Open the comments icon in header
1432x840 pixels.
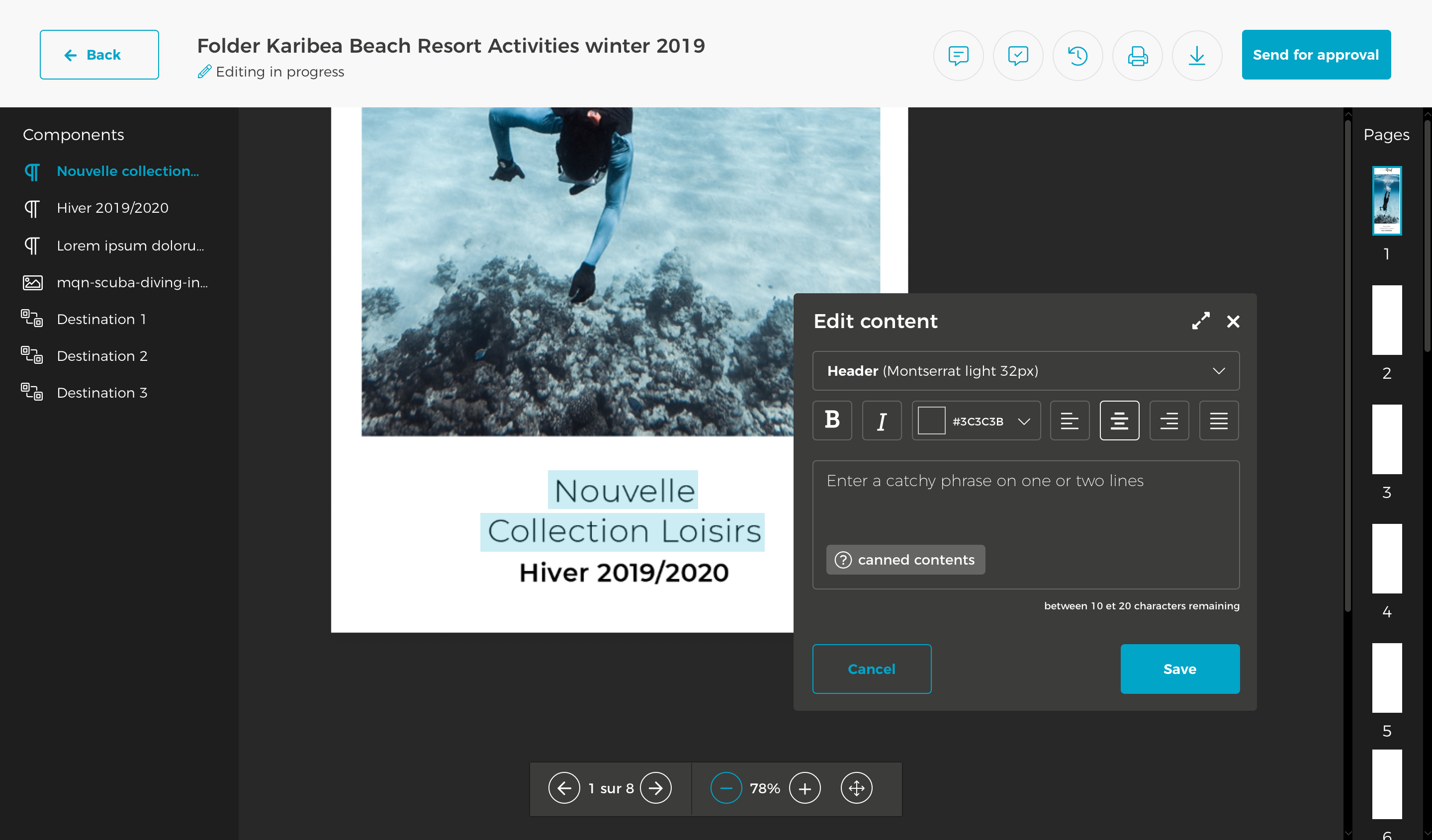[958, 55]
